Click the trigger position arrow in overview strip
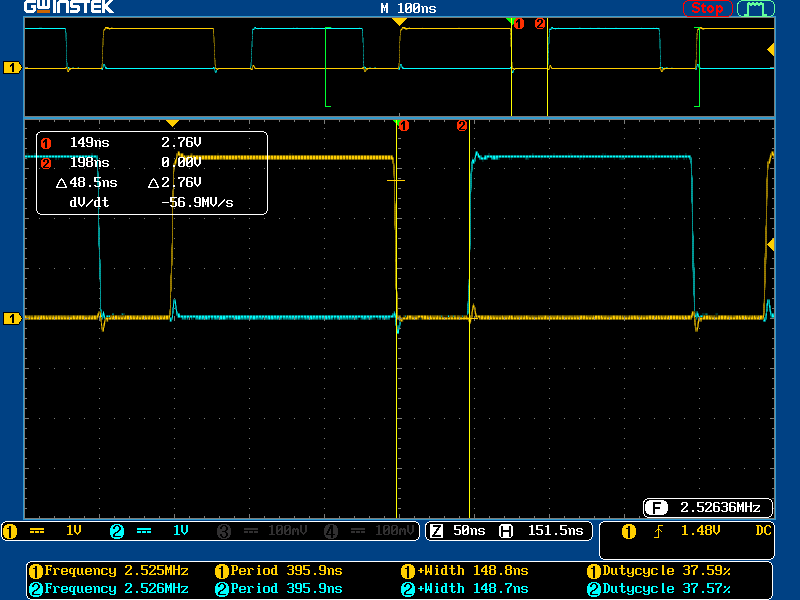This screenshot has height=600, width=800. pos(399,21)
